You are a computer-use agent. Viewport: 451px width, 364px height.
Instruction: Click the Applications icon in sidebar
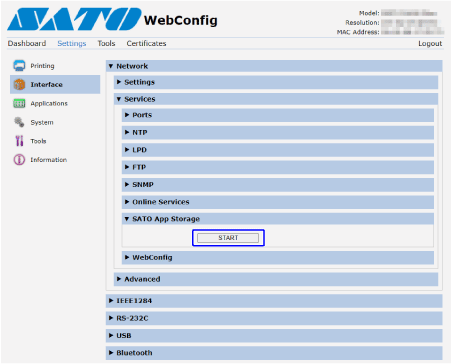tap(19, 103)
